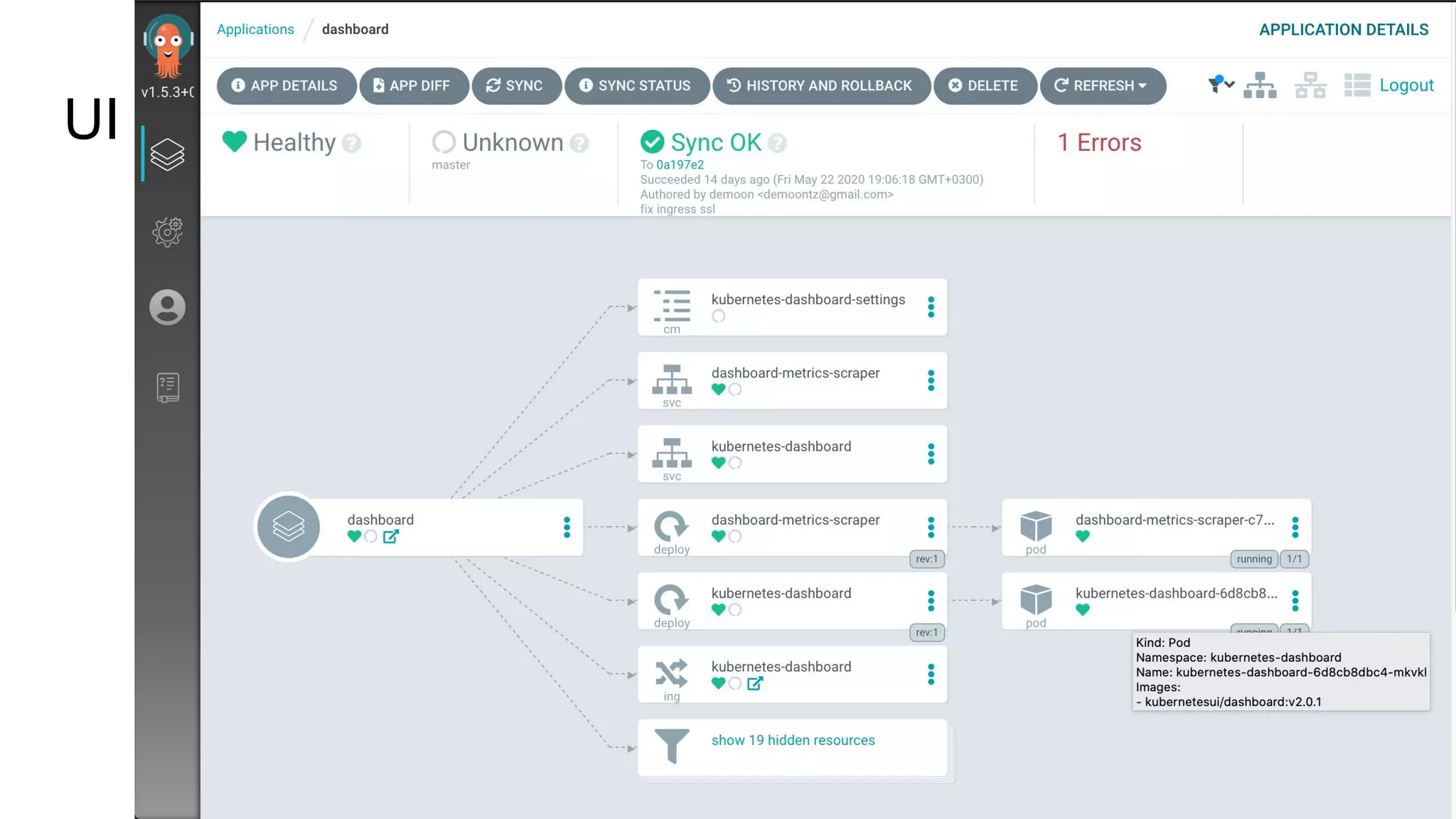Show 19 hidden resources
This screenshot has height=819, width=1456.
(793, 740)
